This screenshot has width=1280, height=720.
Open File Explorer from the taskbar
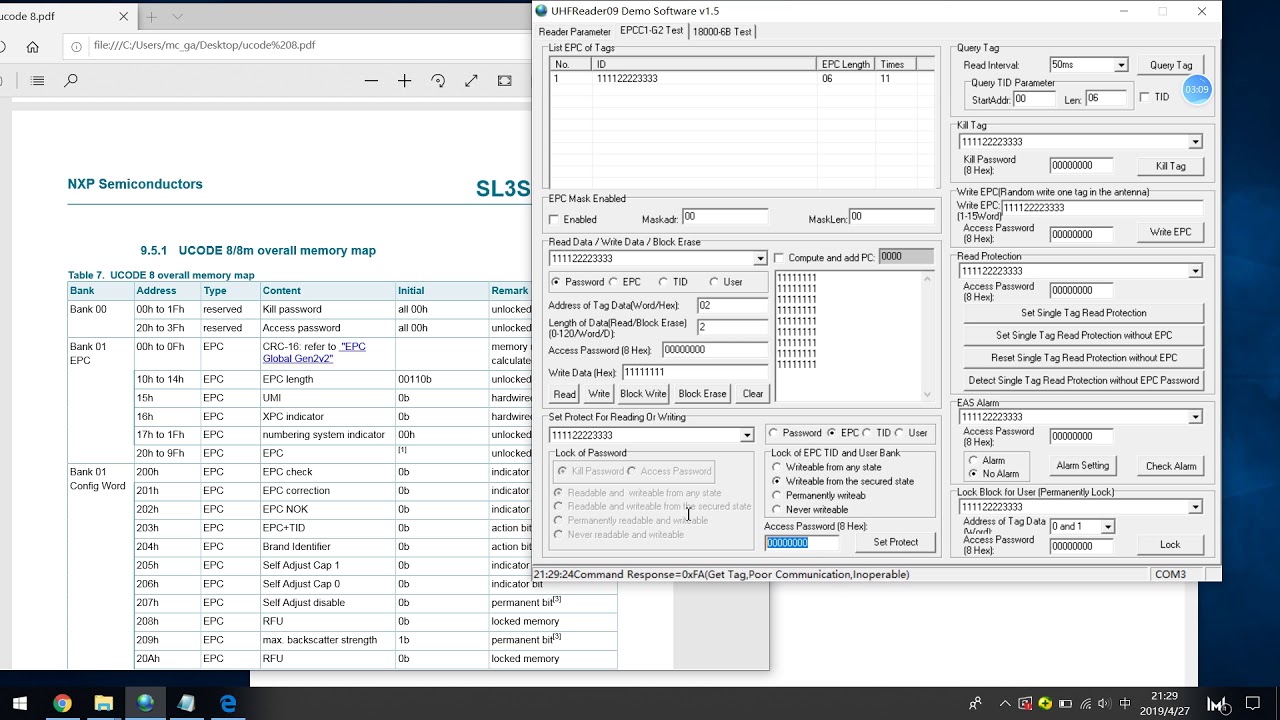coord(104,704)
